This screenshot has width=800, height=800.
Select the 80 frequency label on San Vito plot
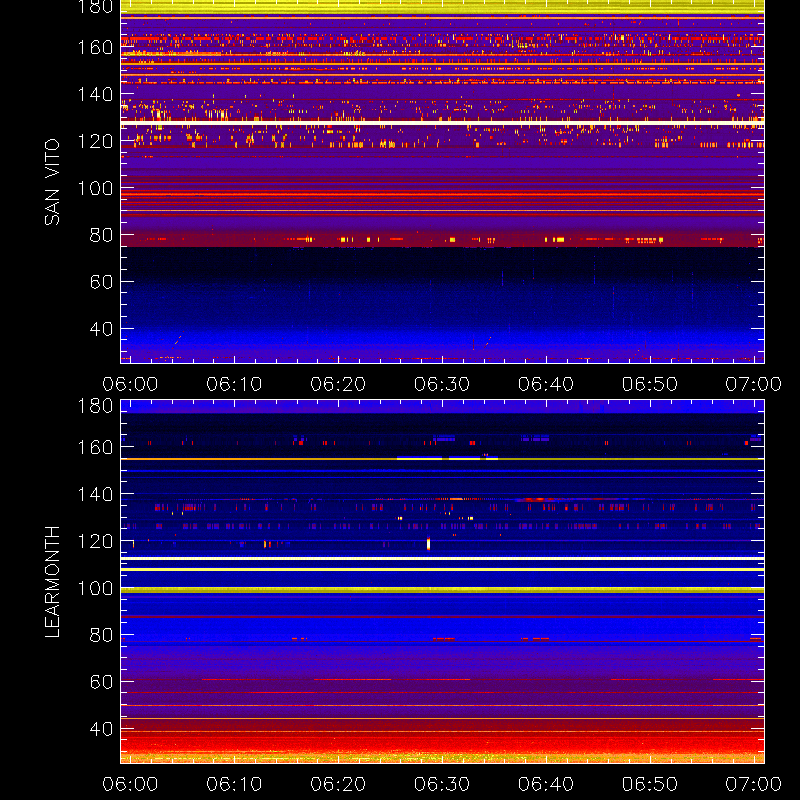101,235
